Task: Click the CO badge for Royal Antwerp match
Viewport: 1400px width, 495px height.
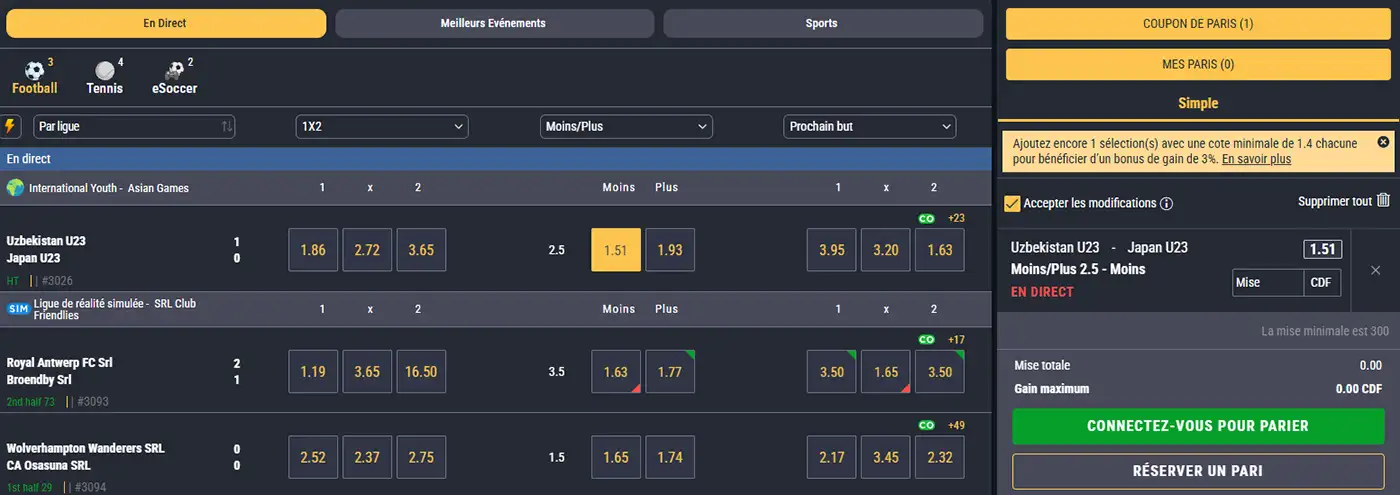Action: pos(927,340)
